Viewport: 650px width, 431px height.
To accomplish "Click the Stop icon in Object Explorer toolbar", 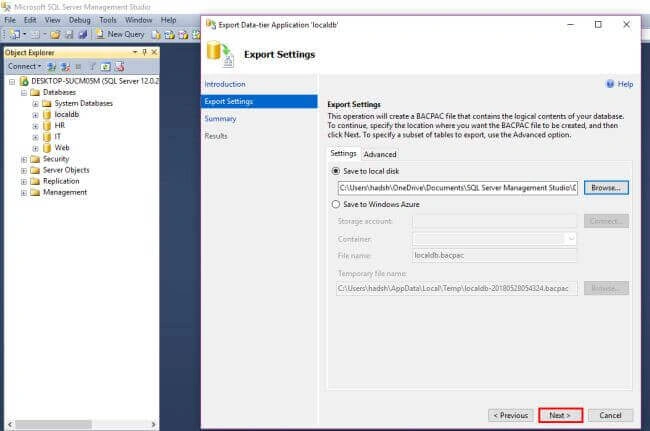I will pos(78,67).
